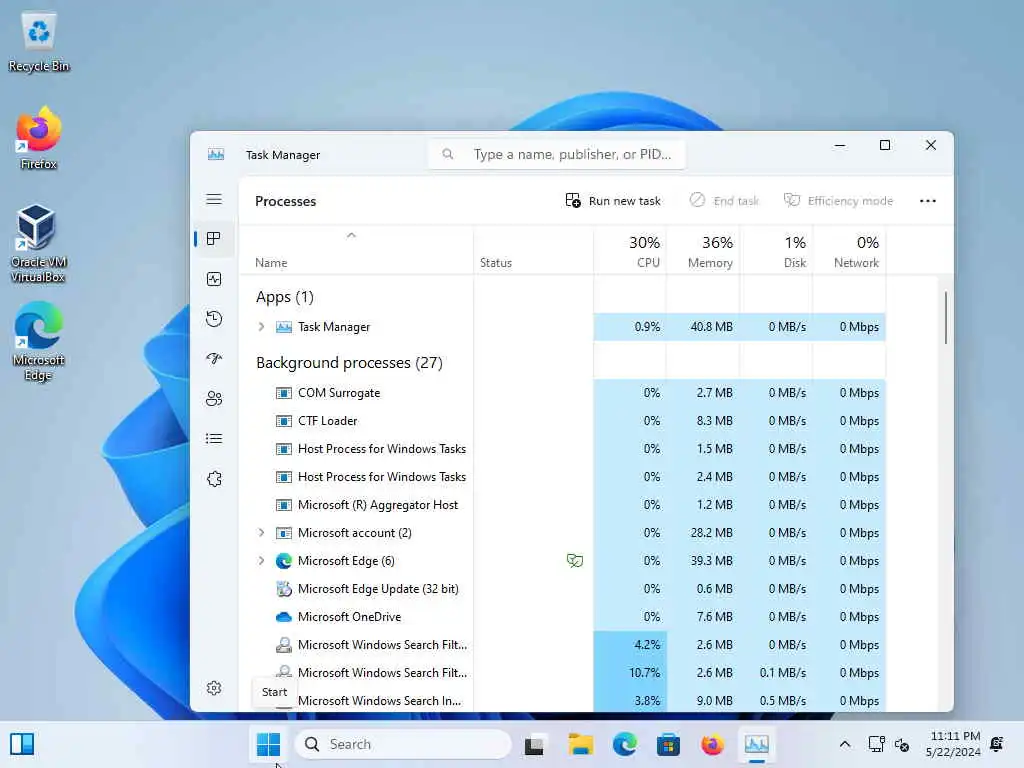Image resolution: width=1024 pixels, height=768 pixels.
Task: Select Firefox desktop shortcut
Action: 39,139
